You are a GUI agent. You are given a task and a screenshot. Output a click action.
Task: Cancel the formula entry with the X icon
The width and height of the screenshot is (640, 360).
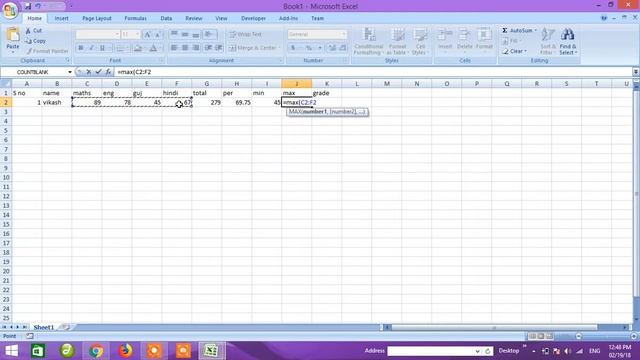(89, 72)
